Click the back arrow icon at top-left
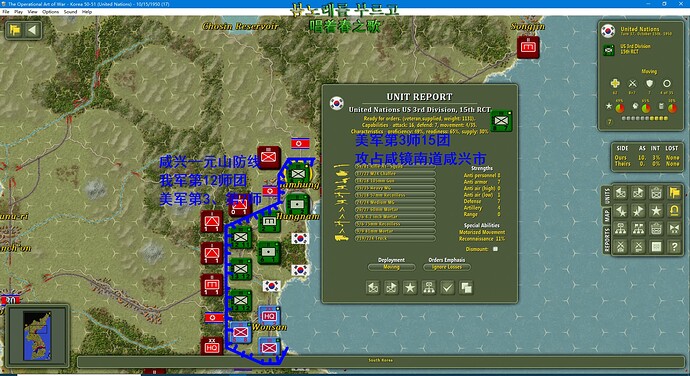This screenshot has height=376, width=690. click(32, 30)
